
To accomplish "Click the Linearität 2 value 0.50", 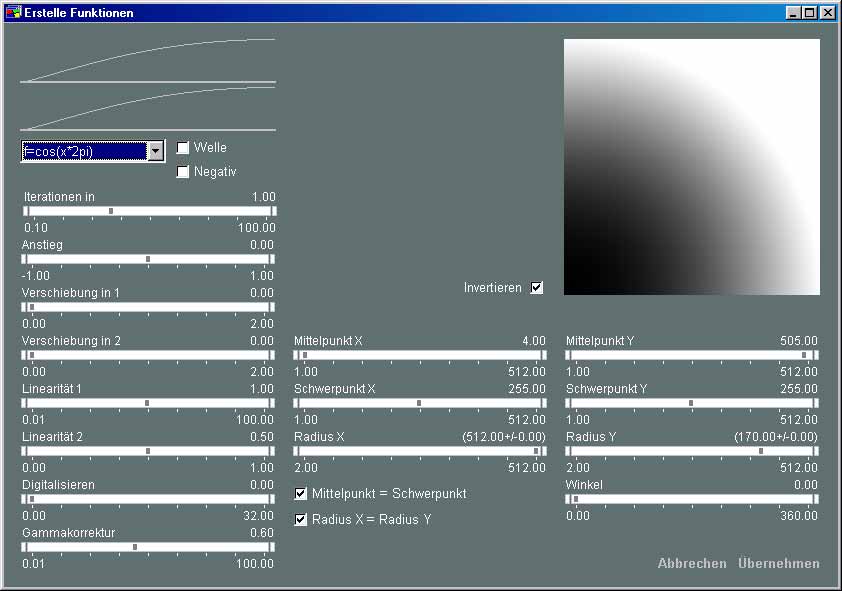I will click(262, 437).
